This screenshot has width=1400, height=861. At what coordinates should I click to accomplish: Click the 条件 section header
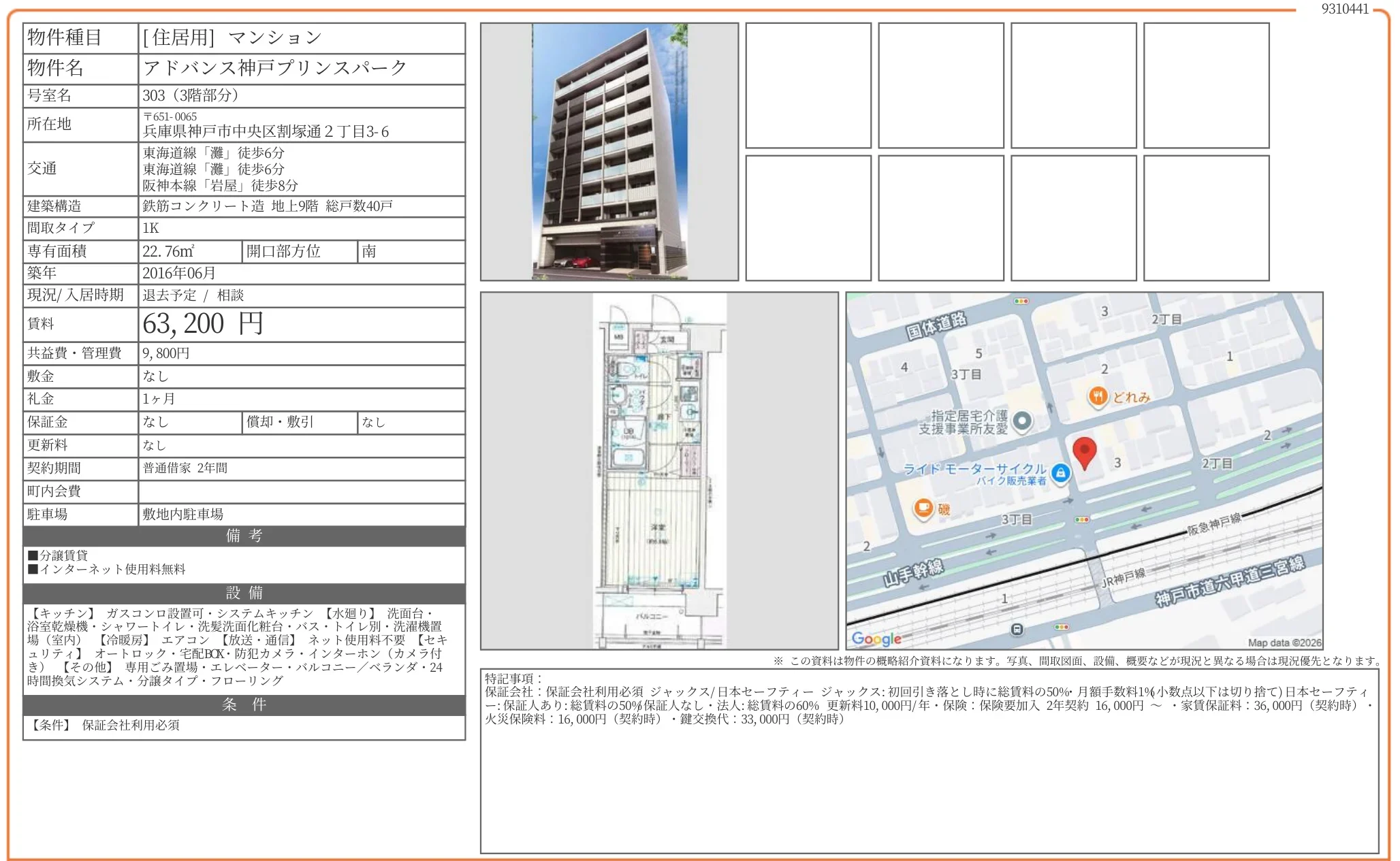(244, 704)
